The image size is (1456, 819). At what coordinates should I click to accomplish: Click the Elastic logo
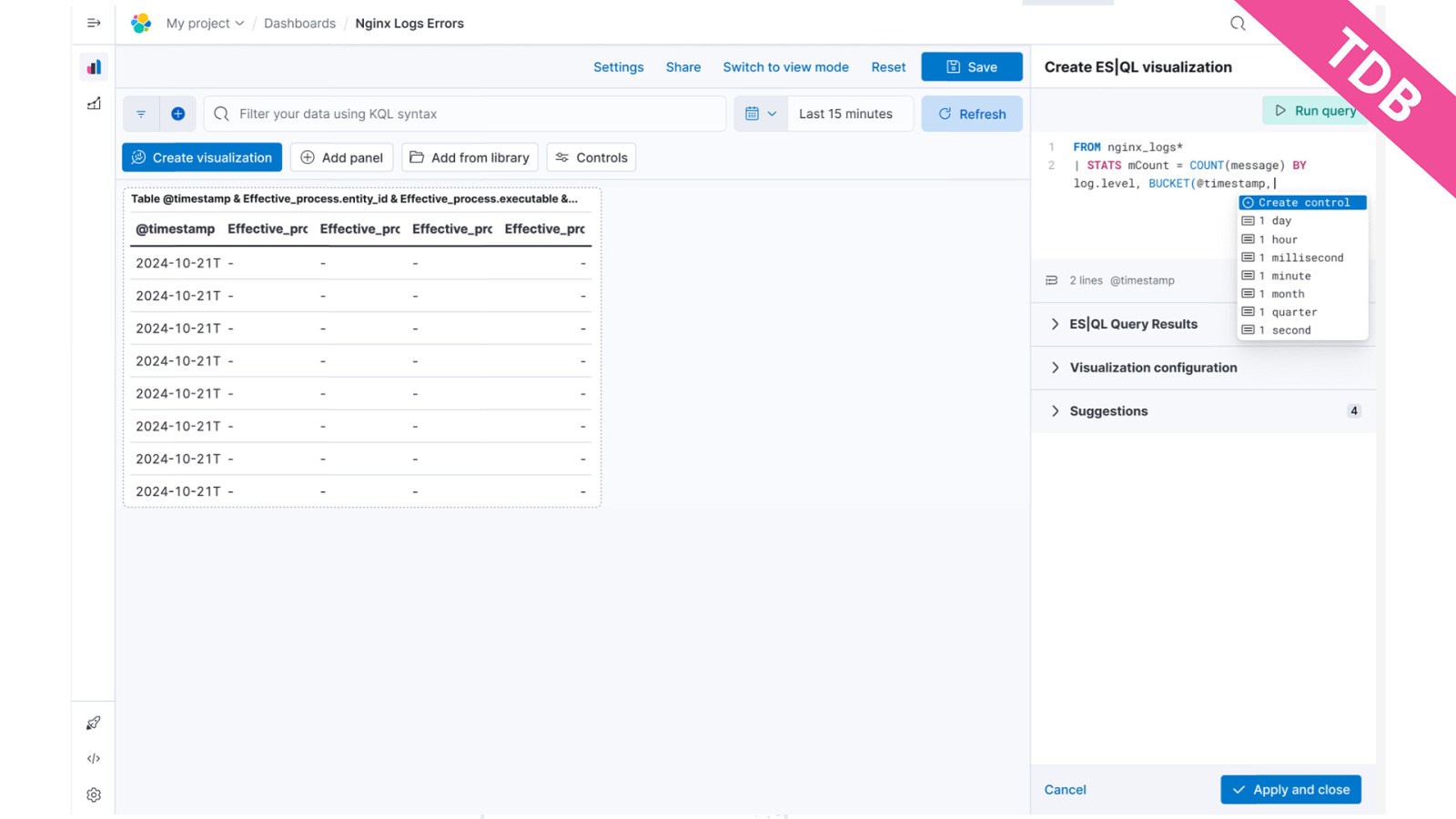[x=141, y=24]
